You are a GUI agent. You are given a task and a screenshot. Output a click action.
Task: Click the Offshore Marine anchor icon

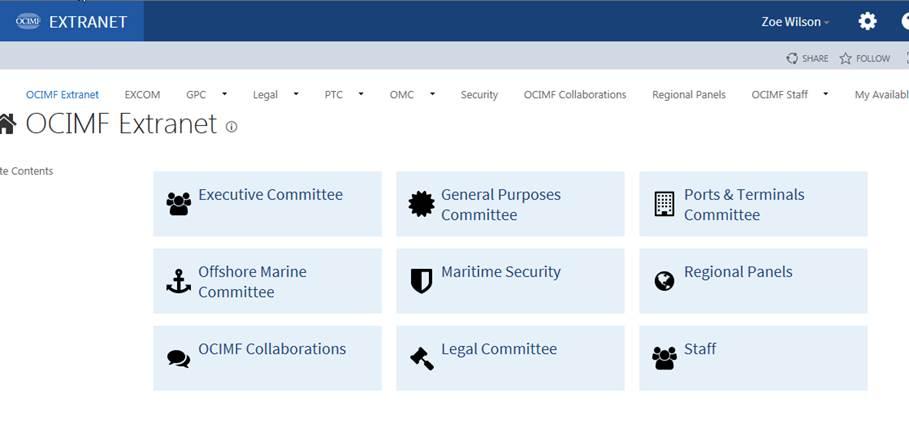pos(179,281)
